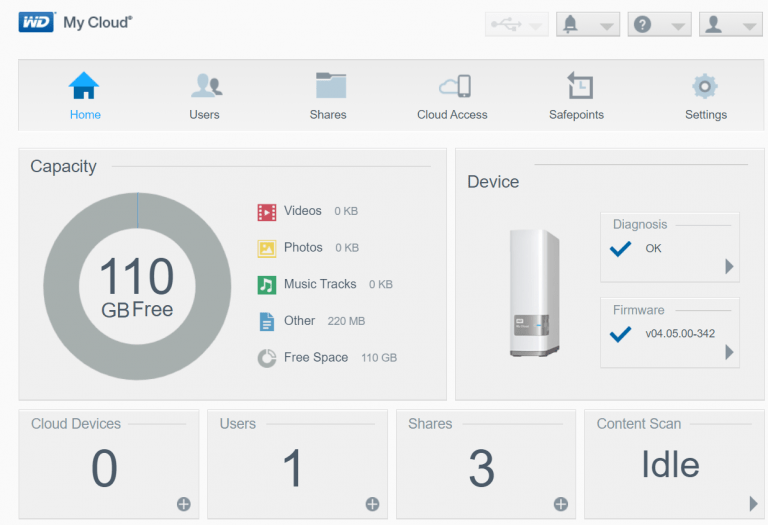The height and width of the screenshot is (525, 768).
Task: Click the Safepoints restore icon
Action: 580,86
